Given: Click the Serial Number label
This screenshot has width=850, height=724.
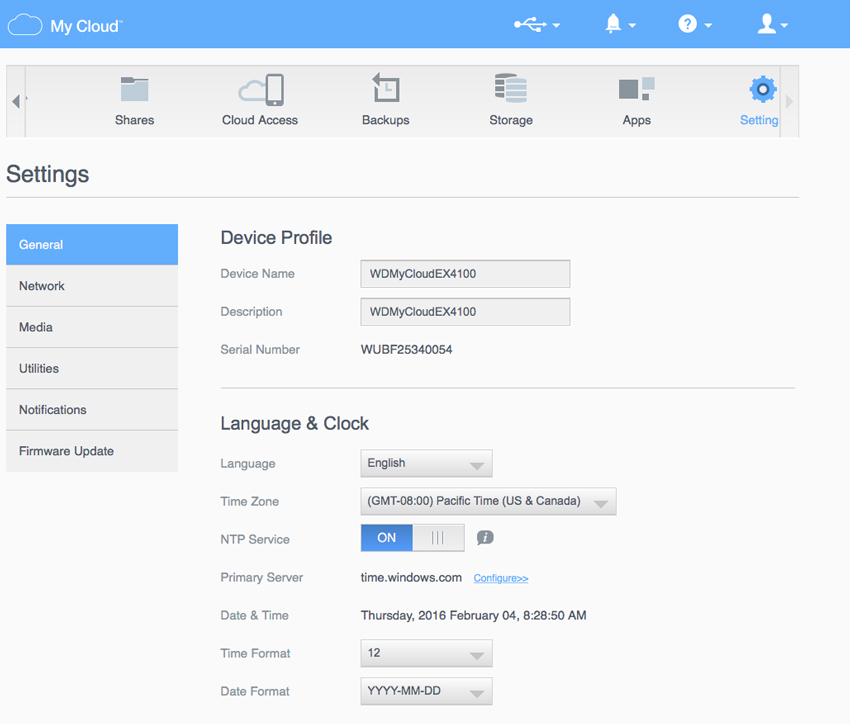Looking at the screenshot, I should coord(260,350).
